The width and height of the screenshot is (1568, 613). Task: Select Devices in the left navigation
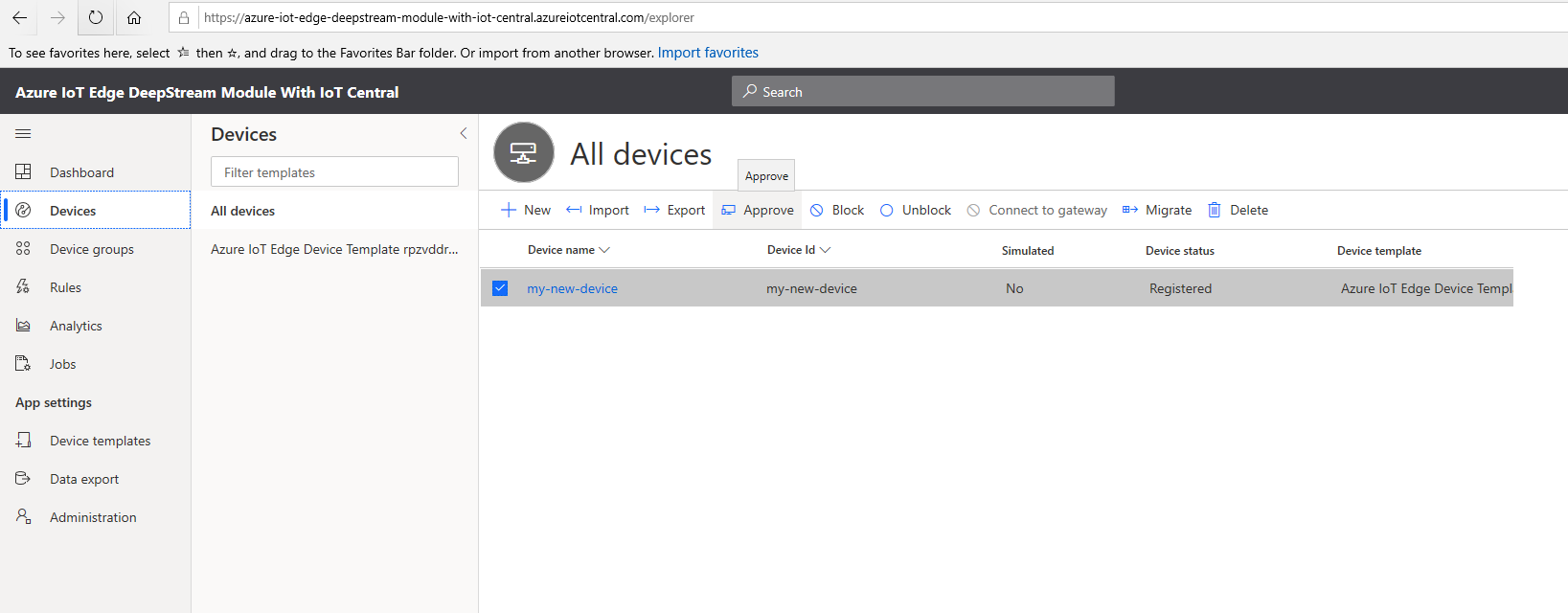click(x=96, y=210)
